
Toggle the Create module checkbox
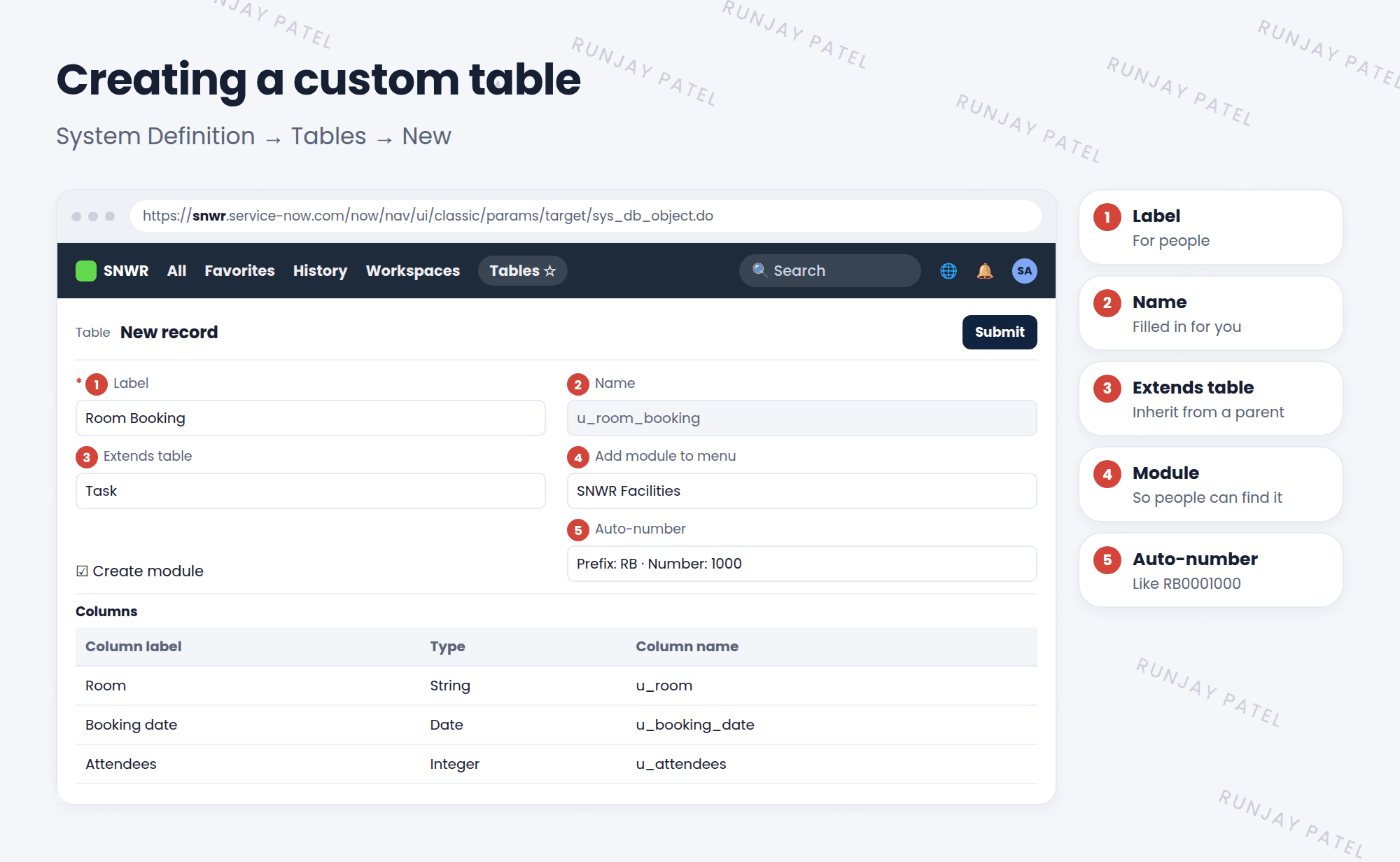click(83, 571)
